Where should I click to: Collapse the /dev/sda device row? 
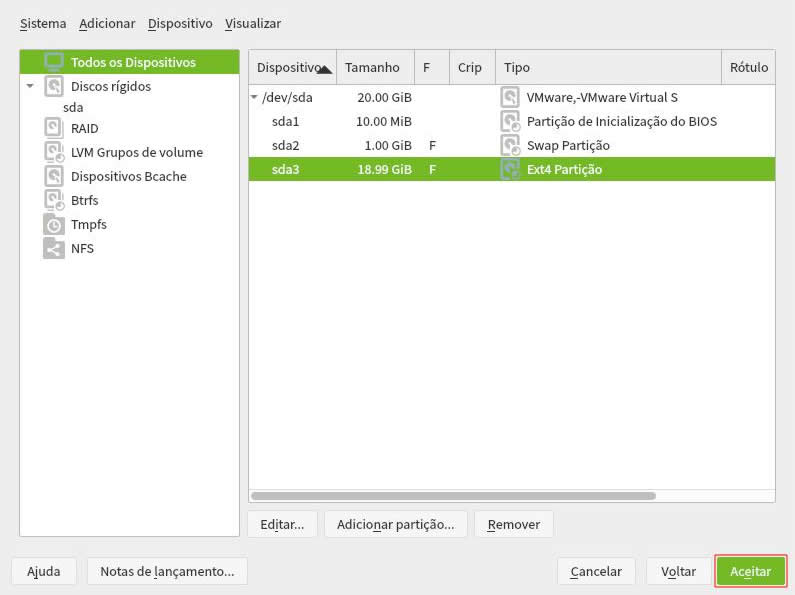(254, 98)
